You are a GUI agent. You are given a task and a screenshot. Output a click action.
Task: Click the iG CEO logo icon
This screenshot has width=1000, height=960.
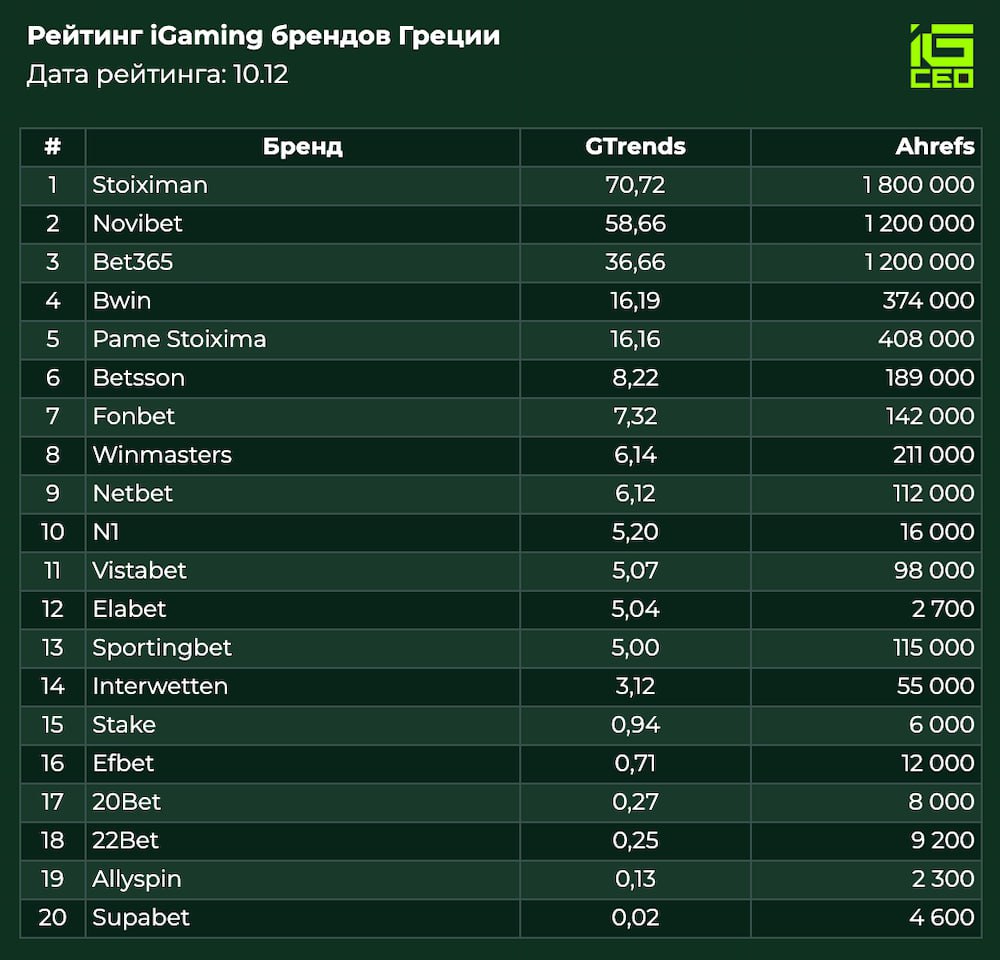(941, 56)
